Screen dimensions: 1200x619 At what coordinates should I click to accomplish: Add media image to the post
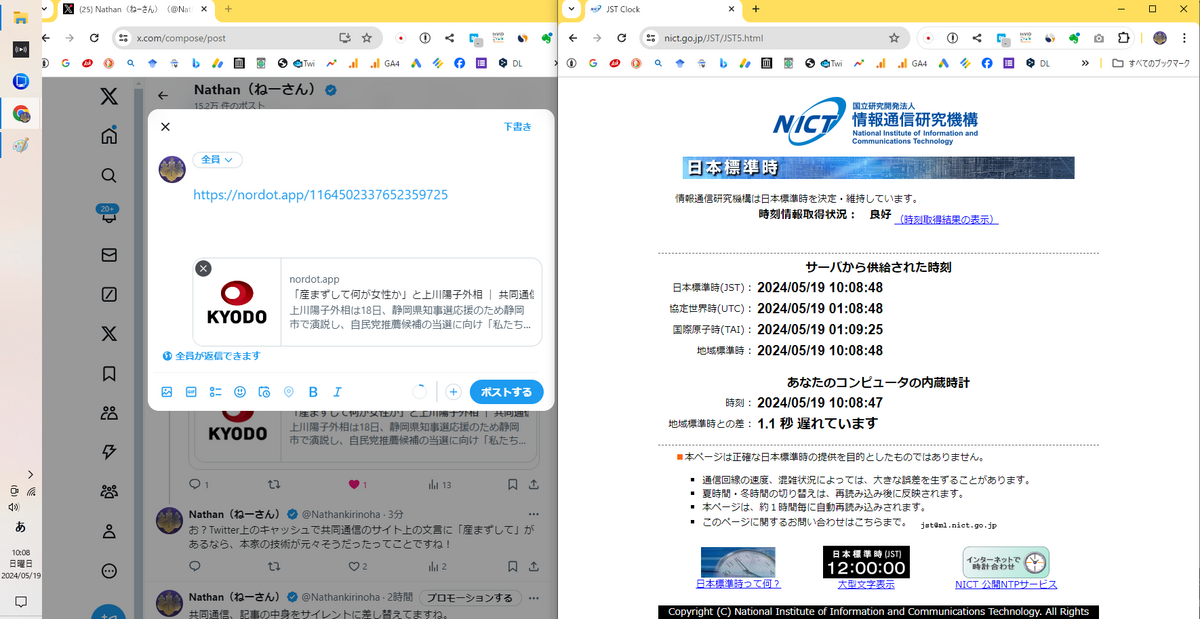click(167, 392)
